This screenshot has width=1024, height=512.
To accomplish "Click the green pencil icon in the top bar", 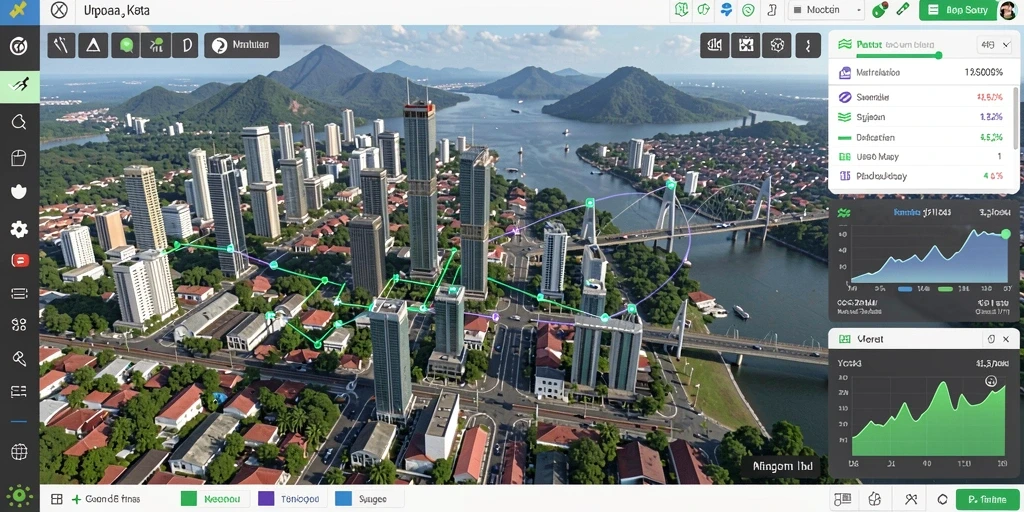I will click(903, 10).
